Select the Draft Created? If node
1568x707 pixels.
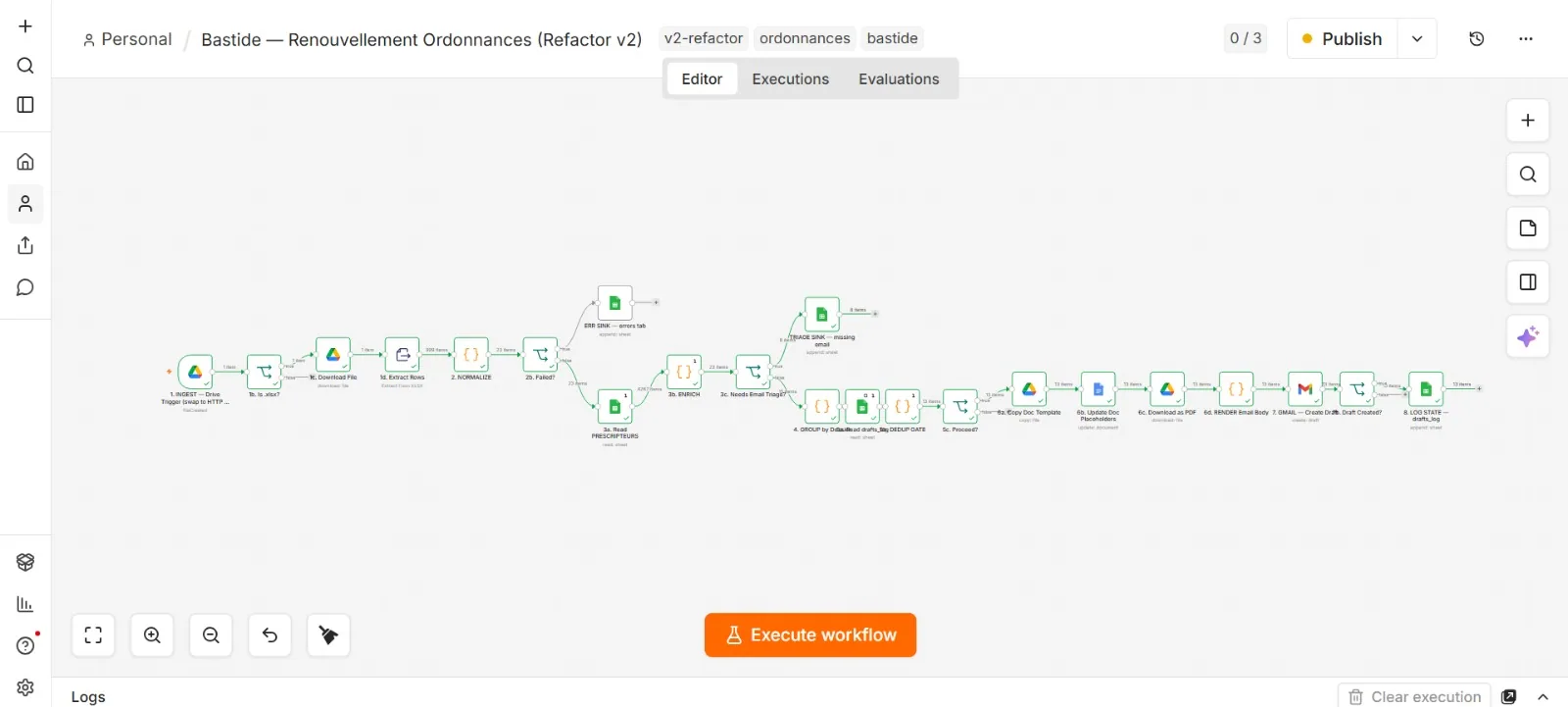1357,389
